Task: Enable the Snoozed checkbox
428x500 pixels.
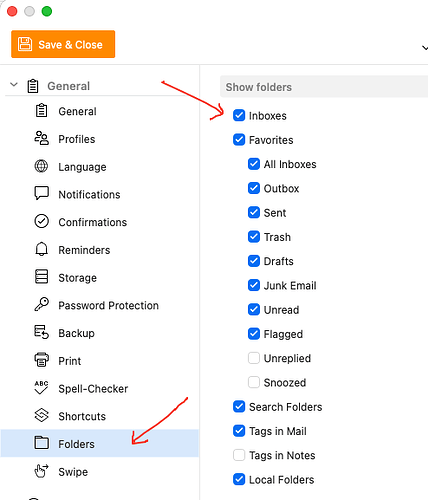Action: 254,382
